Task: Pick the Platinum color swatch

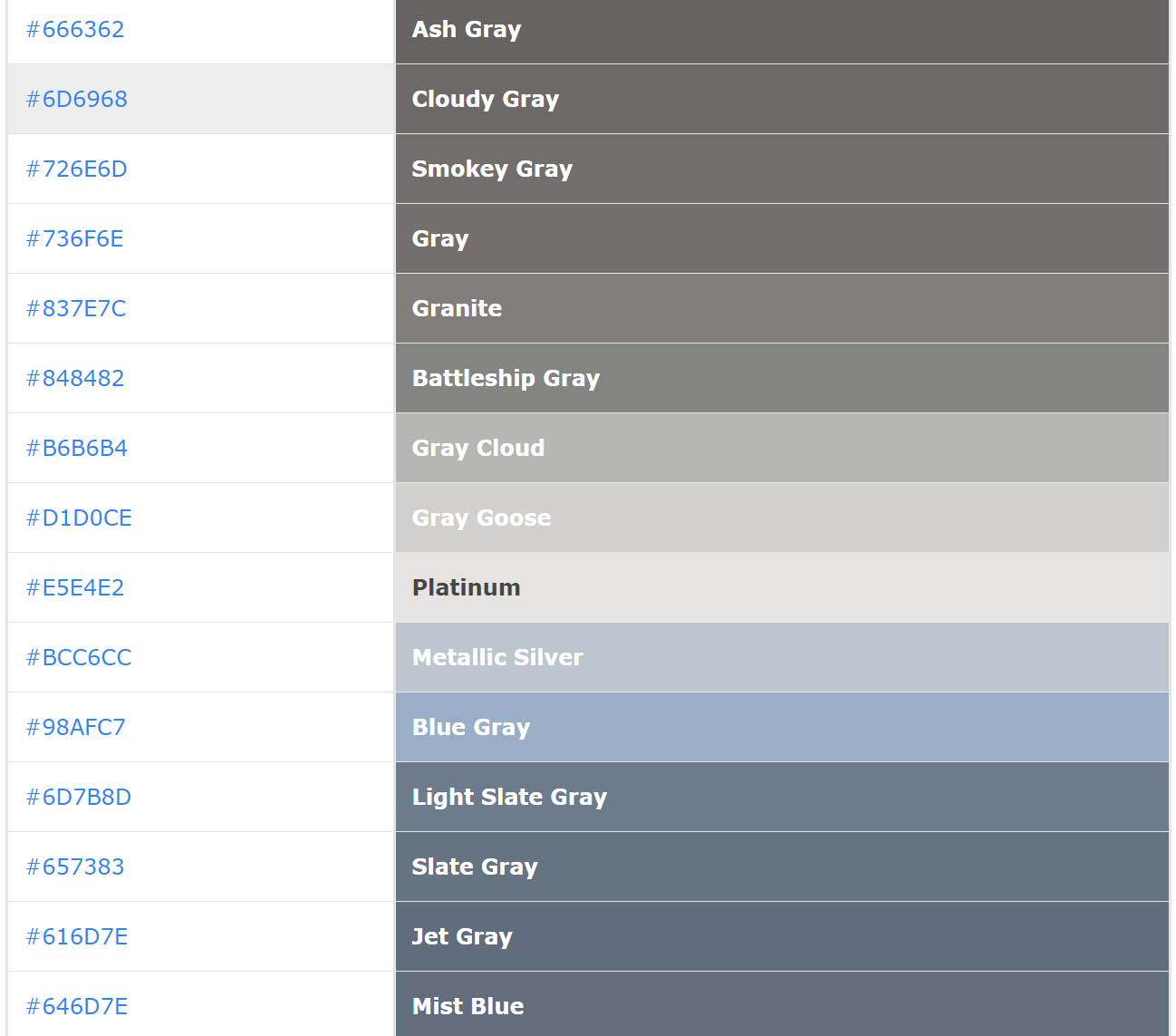Action: point(781,588)
